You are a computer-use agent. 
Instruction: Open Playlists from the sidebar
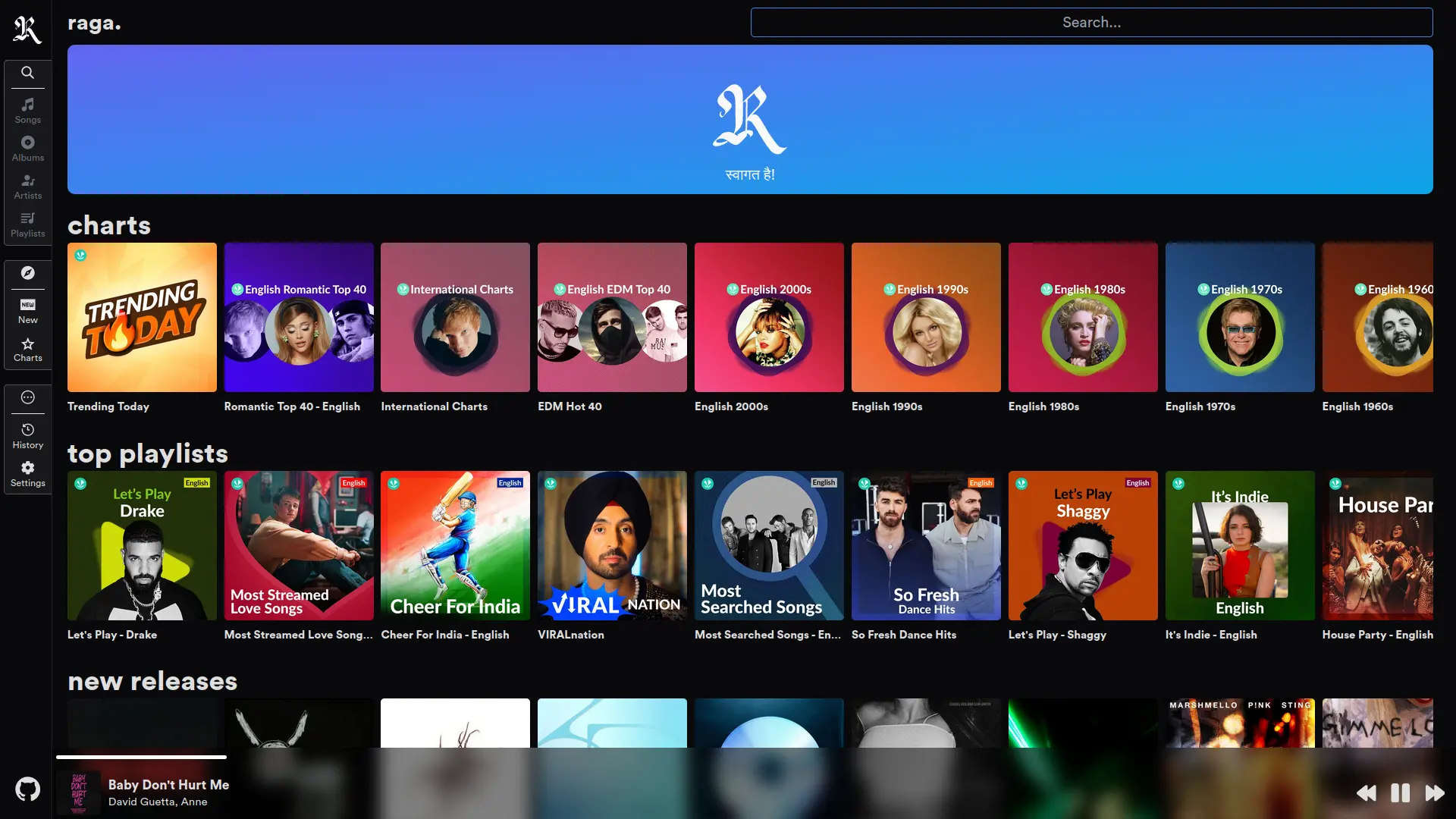point(27,224)
